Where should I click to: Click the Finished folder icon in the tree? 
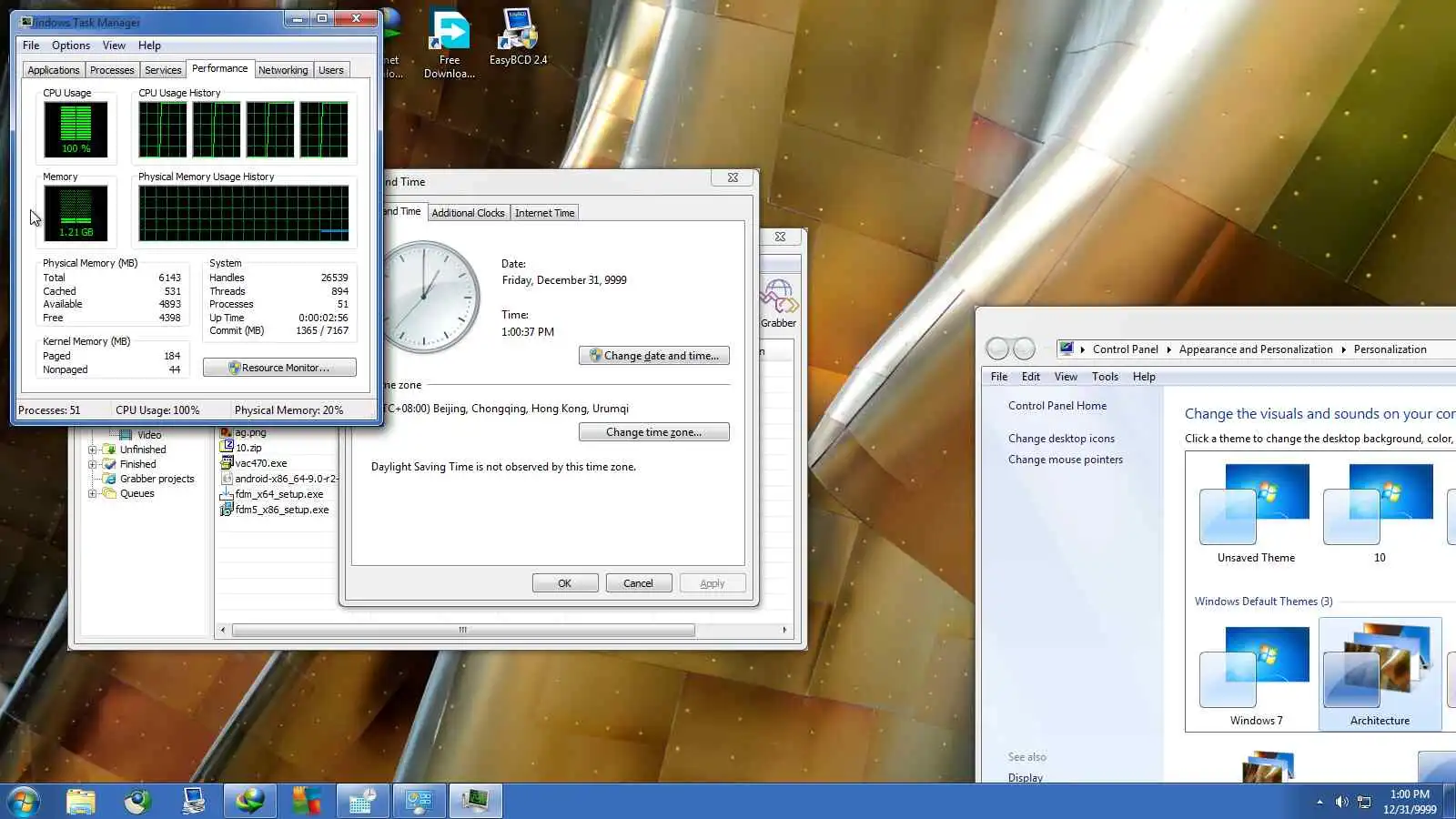coord(109,464)
